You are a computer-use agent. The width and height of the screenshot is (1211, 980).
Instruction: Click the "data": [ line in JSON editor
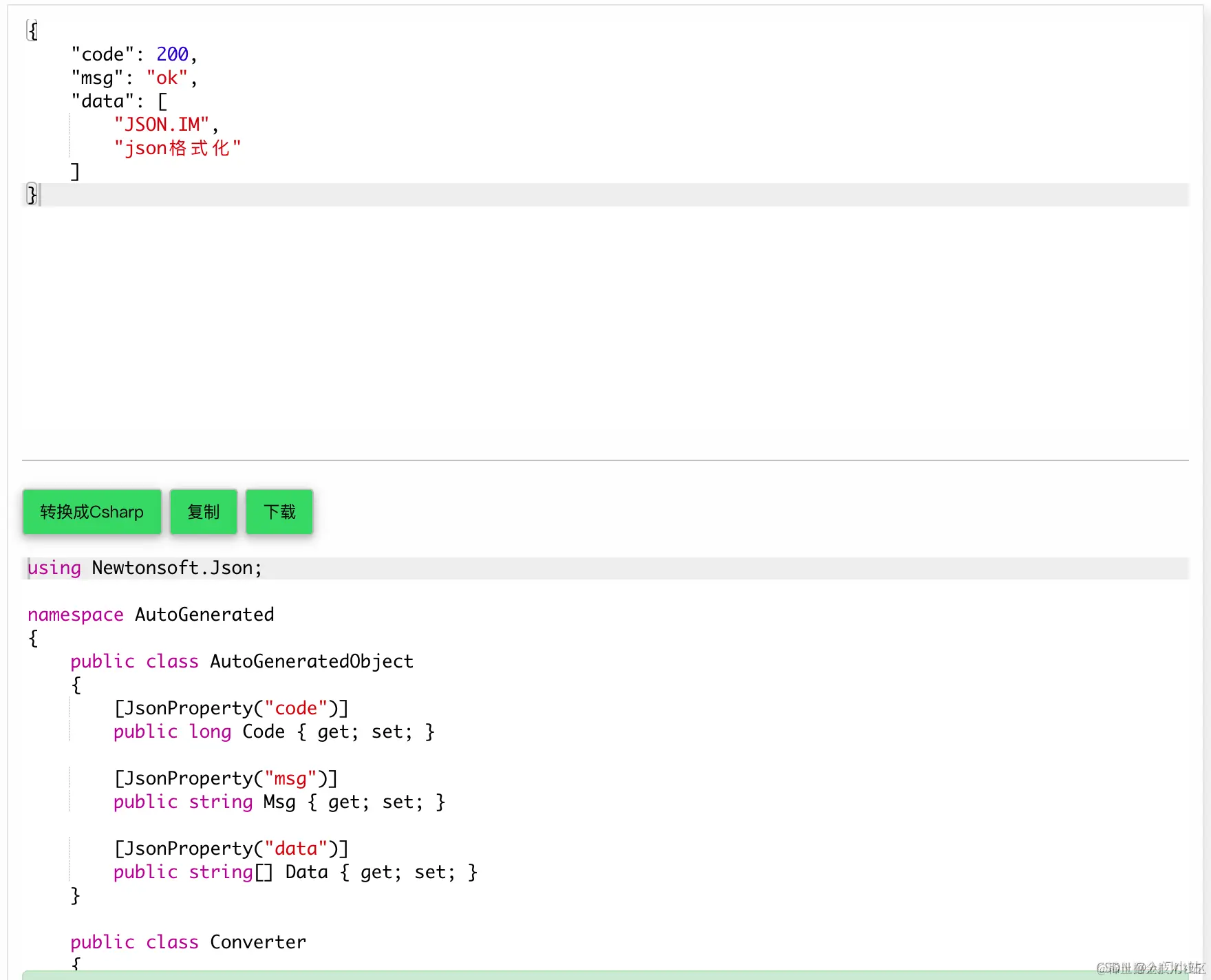click(119, 101)
